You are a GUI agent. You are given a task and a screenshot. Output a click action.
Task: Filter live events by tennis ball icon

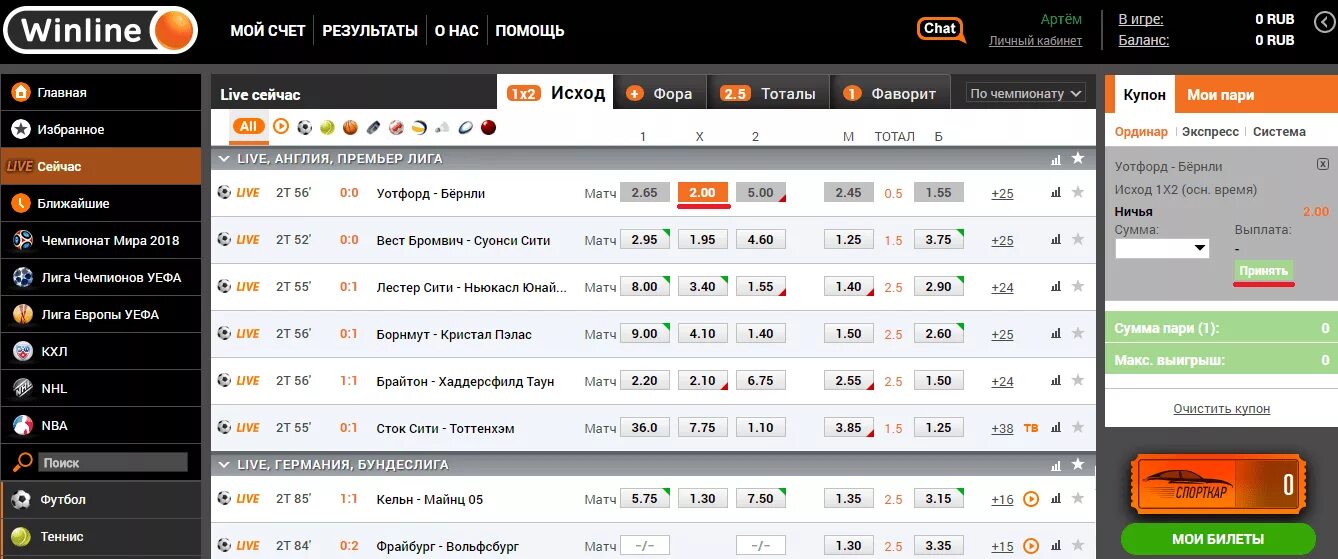327,127
